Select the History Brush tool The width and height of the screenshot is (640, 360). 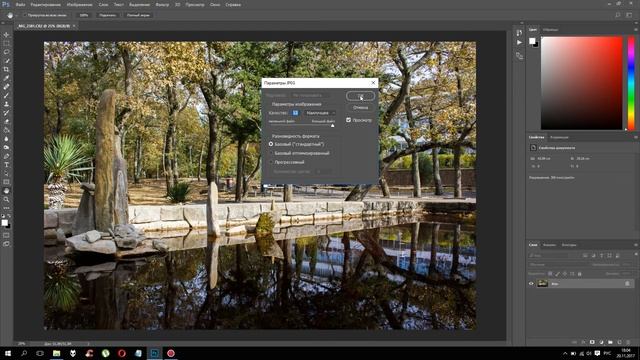[6, 113]
